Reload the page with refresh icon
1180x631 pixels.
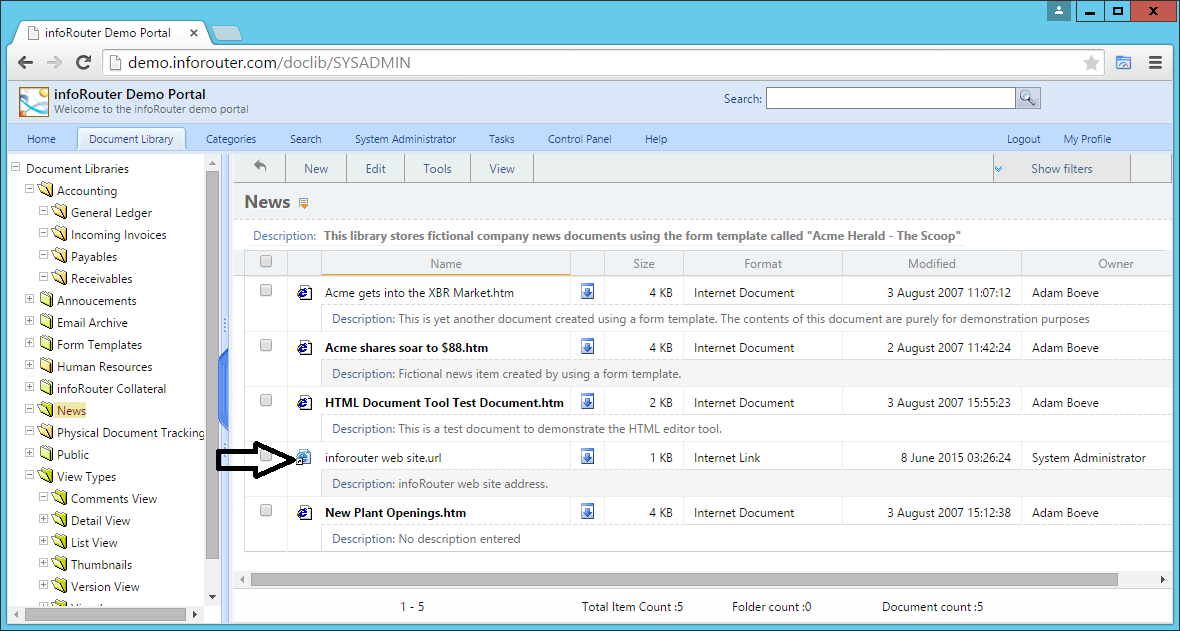coord(84,62)
